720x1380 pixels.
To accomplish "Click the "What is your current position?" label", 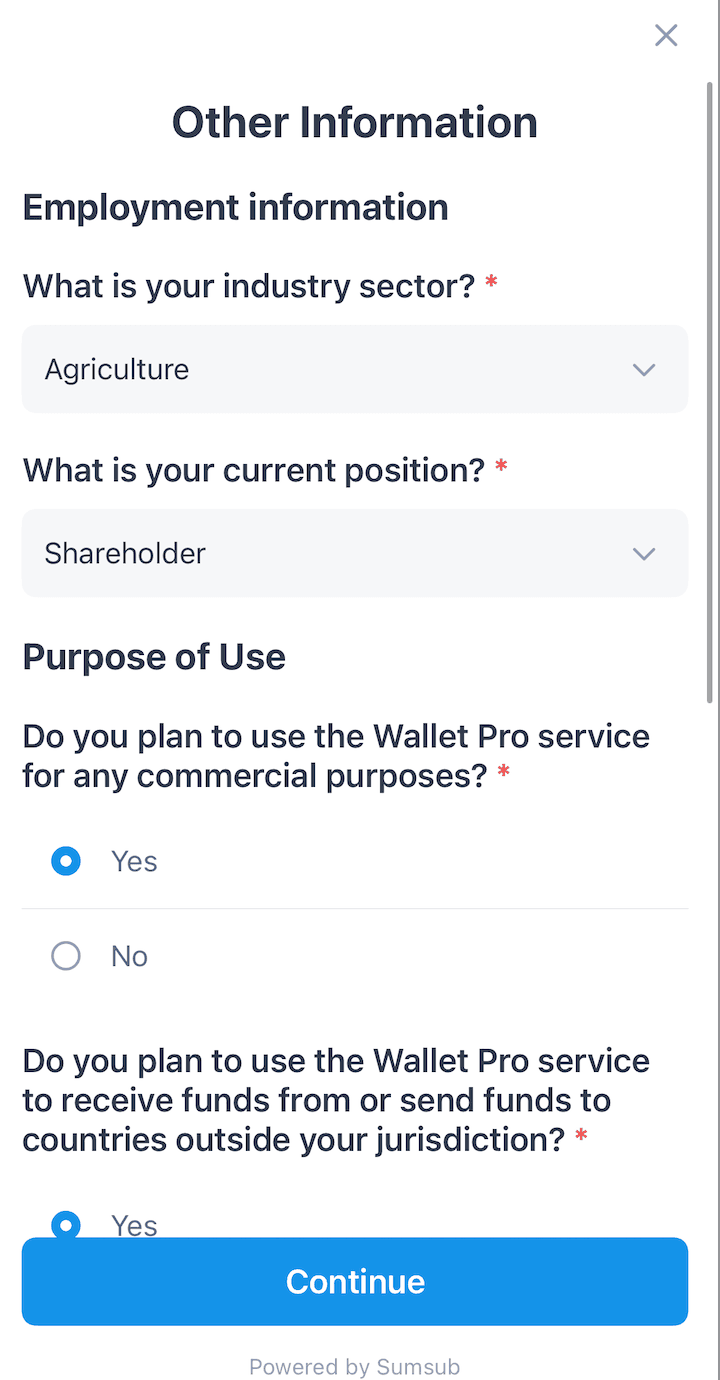I will (253, 470).
